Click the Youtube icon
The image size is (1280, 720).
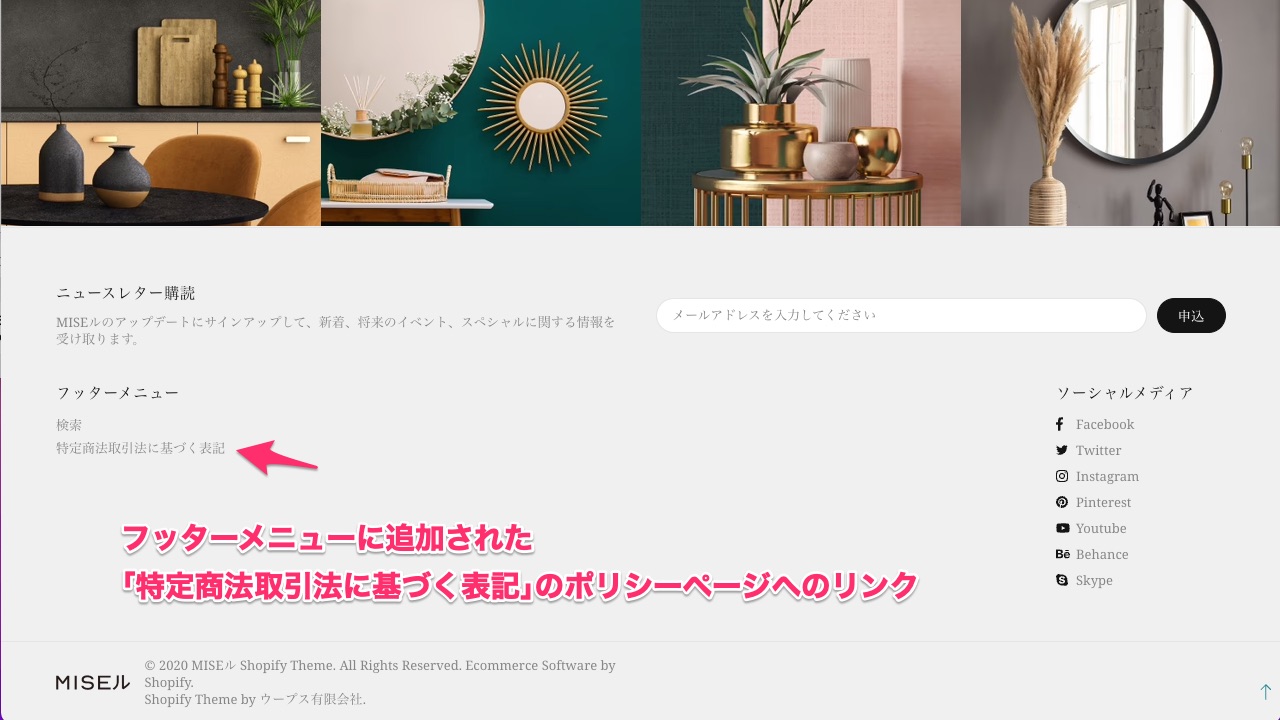click(x=1062, y=528)
